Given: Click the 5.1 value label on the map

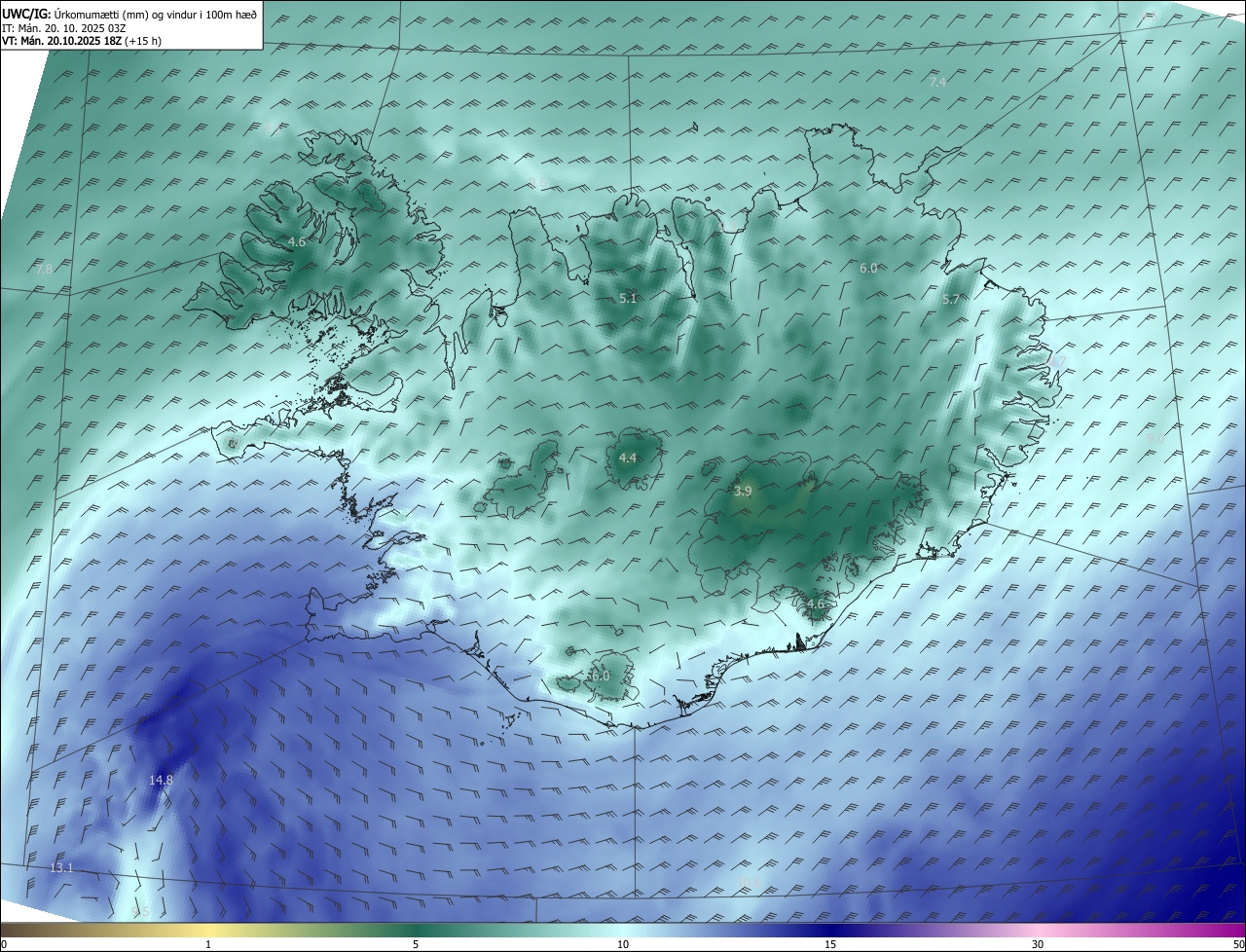Looking at the screenshot, I should click(628, 298).
